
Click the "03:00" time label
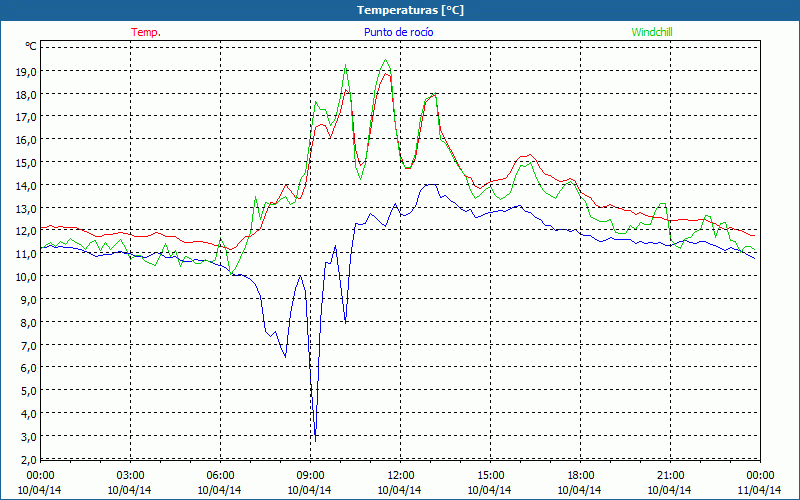[130, 476]
